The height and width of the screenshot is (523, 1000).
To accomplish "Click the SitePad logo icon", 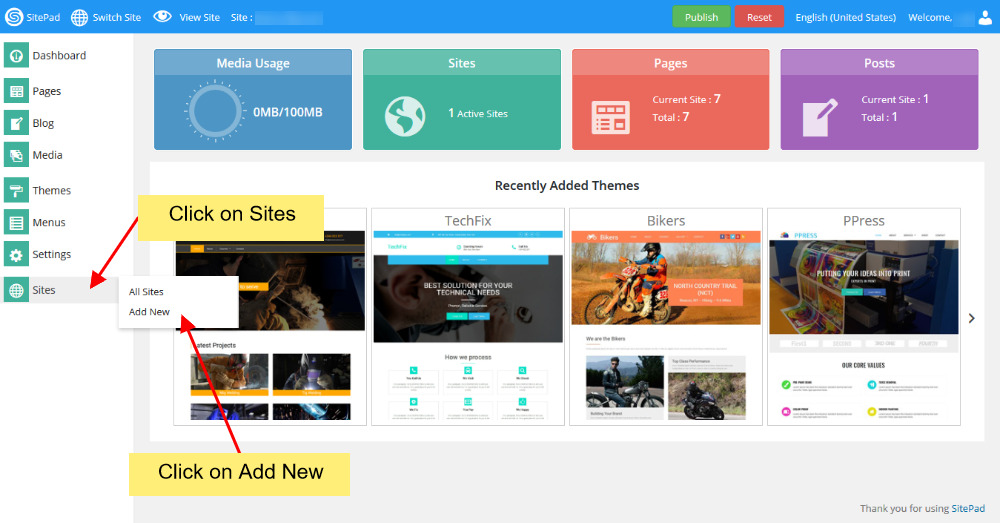I will [x=13, y=17].
